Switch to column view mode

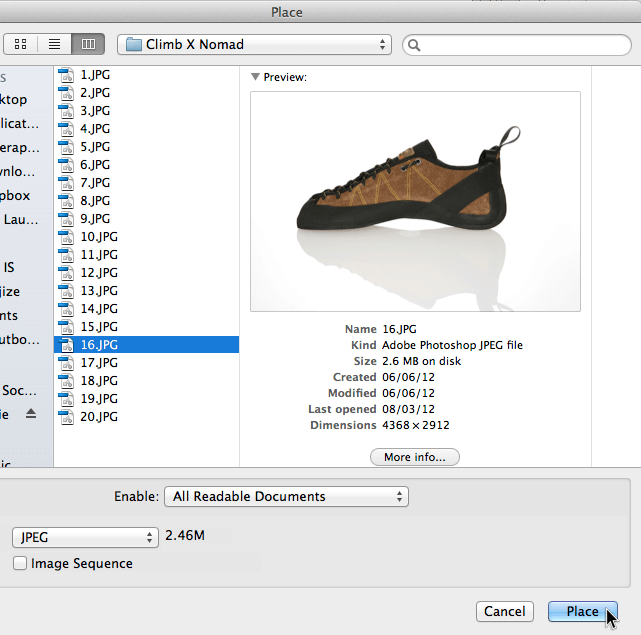[x=88, y=44]
